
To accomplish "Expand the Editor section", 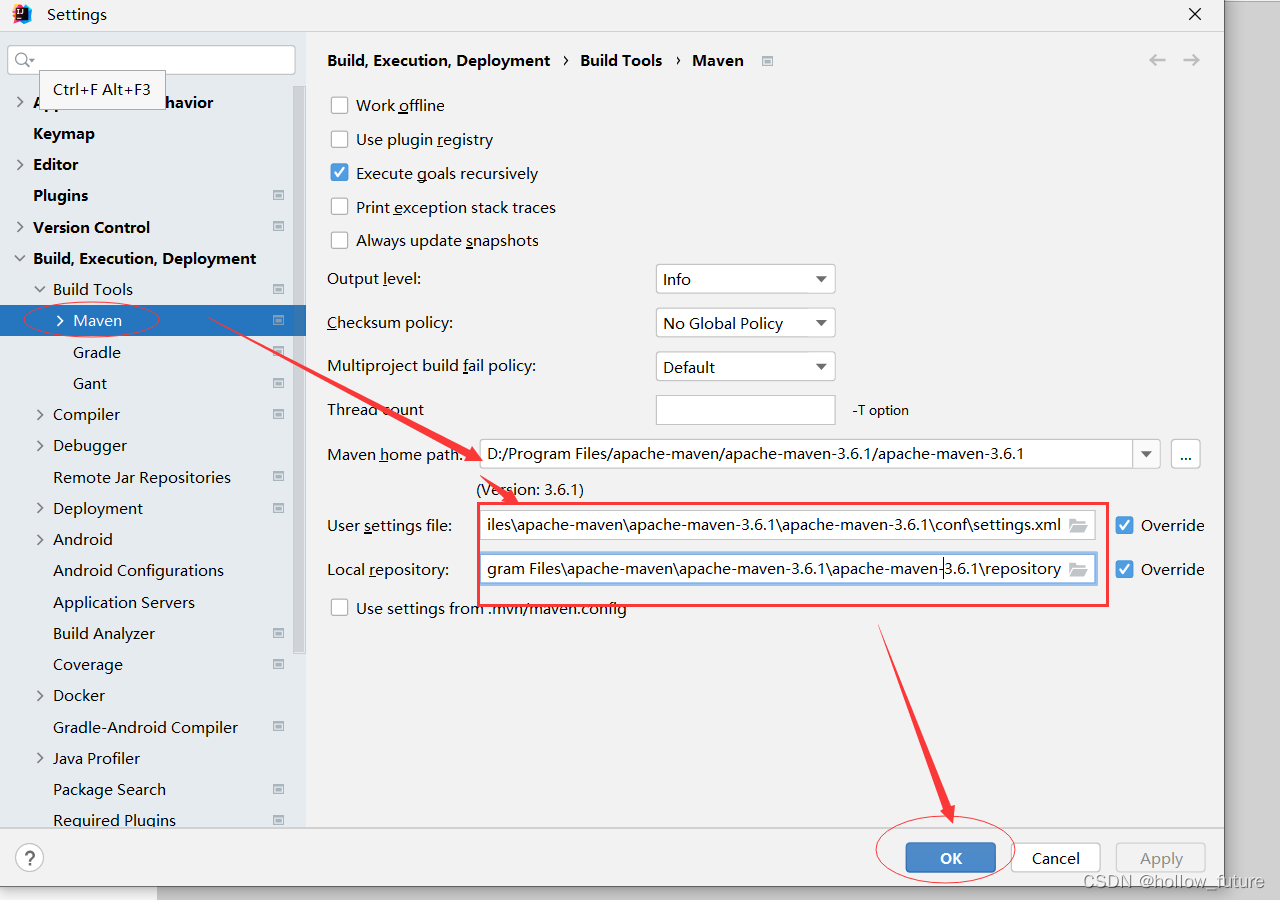I will coord(20,164).
